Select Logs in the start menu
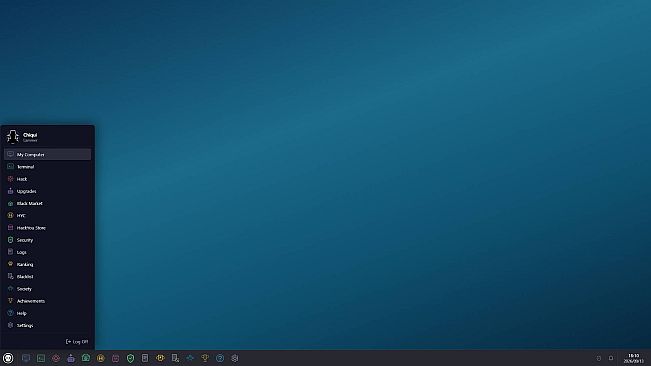651x366 pixels. [x=47, y=252]
